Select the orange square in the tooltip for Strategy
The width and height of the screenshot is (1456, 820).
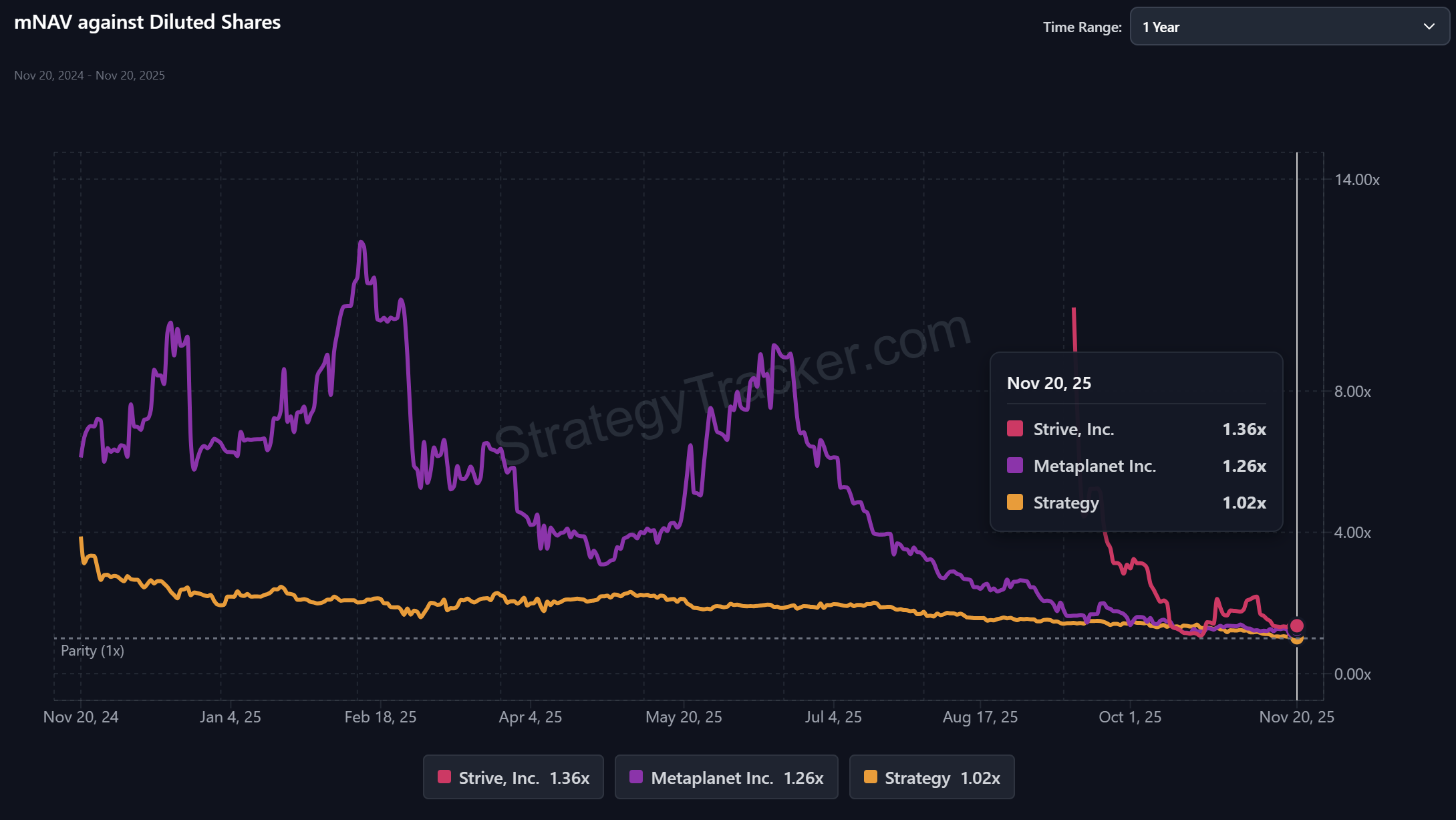[x=1014, y=503]
